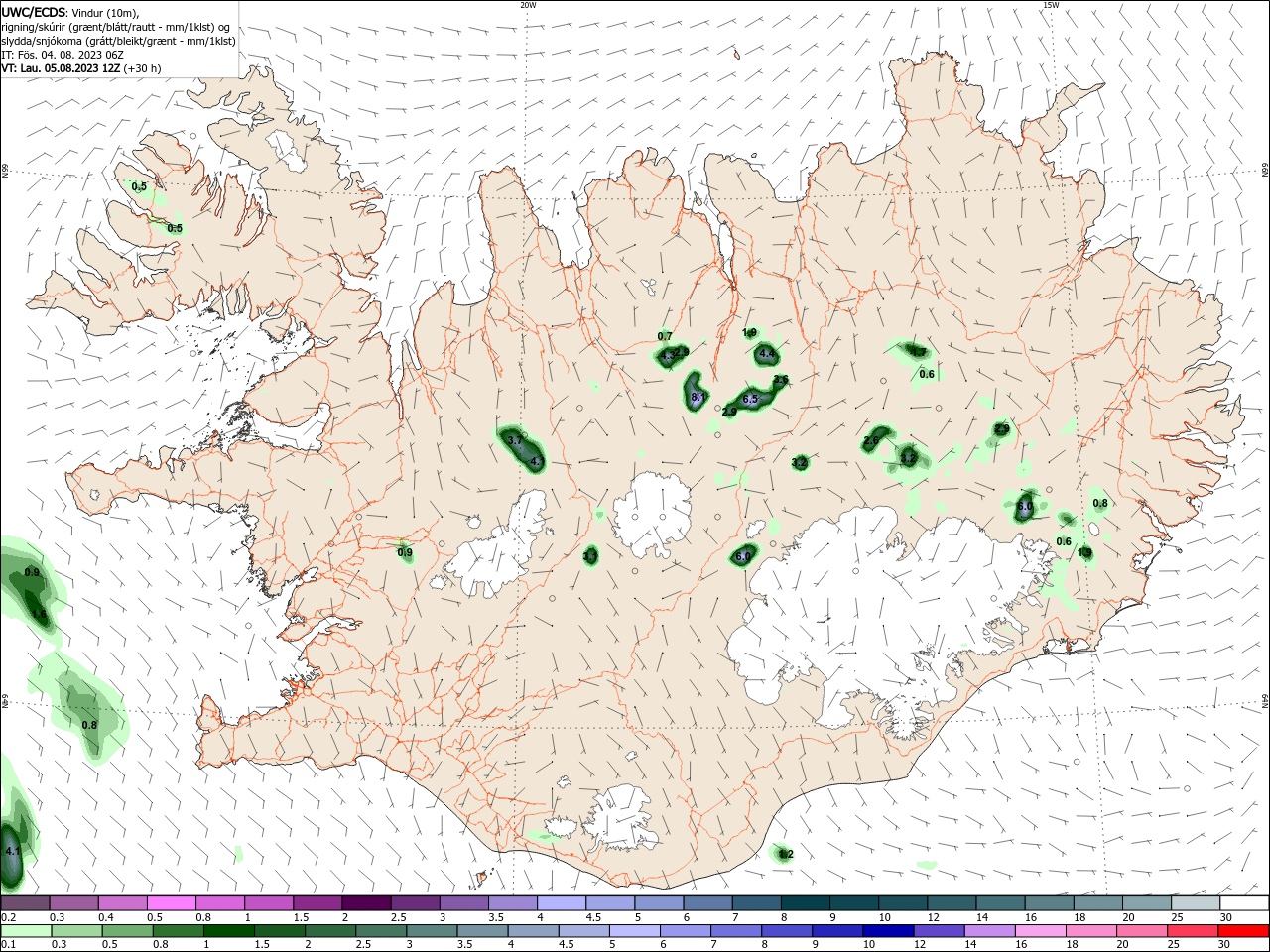The height and width of the screenshot is (952, 1270).
Task: Click the '20W' longitude label
Action: point(528,5)
